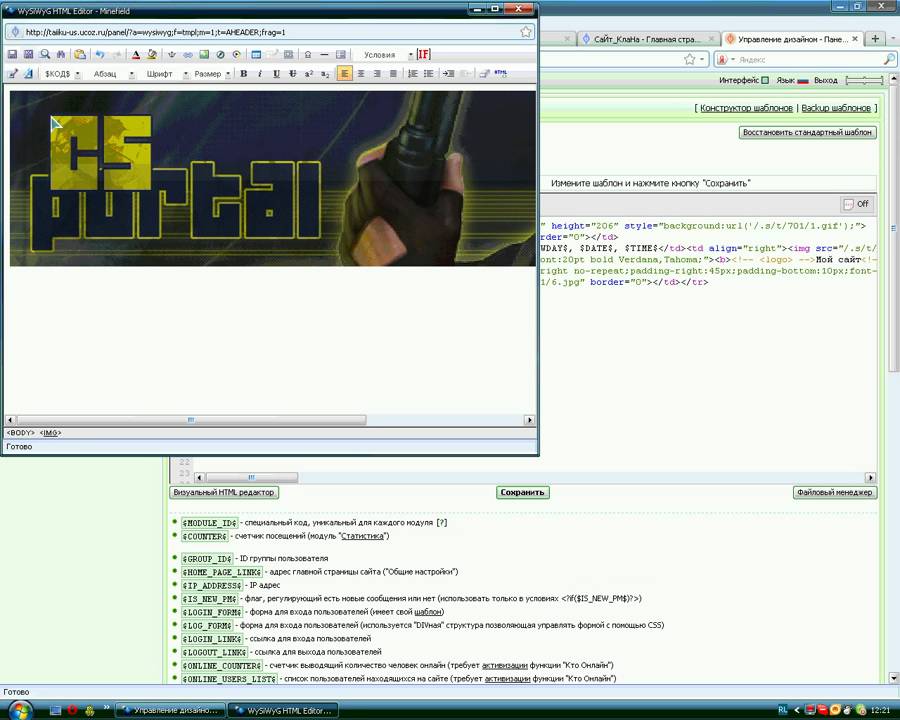900x720 pixels.
Task: Open the Файловый менеджер button
Action: [835, 492]
